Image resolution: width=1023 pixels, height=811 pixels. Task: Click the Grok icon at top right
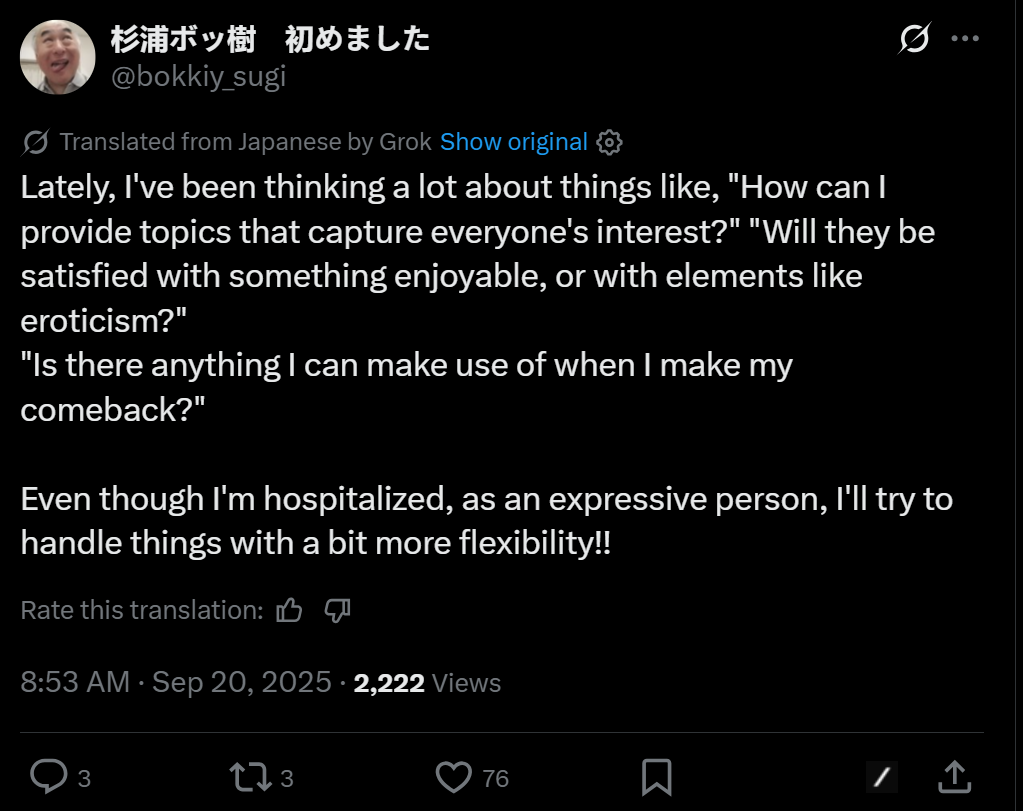914,38
